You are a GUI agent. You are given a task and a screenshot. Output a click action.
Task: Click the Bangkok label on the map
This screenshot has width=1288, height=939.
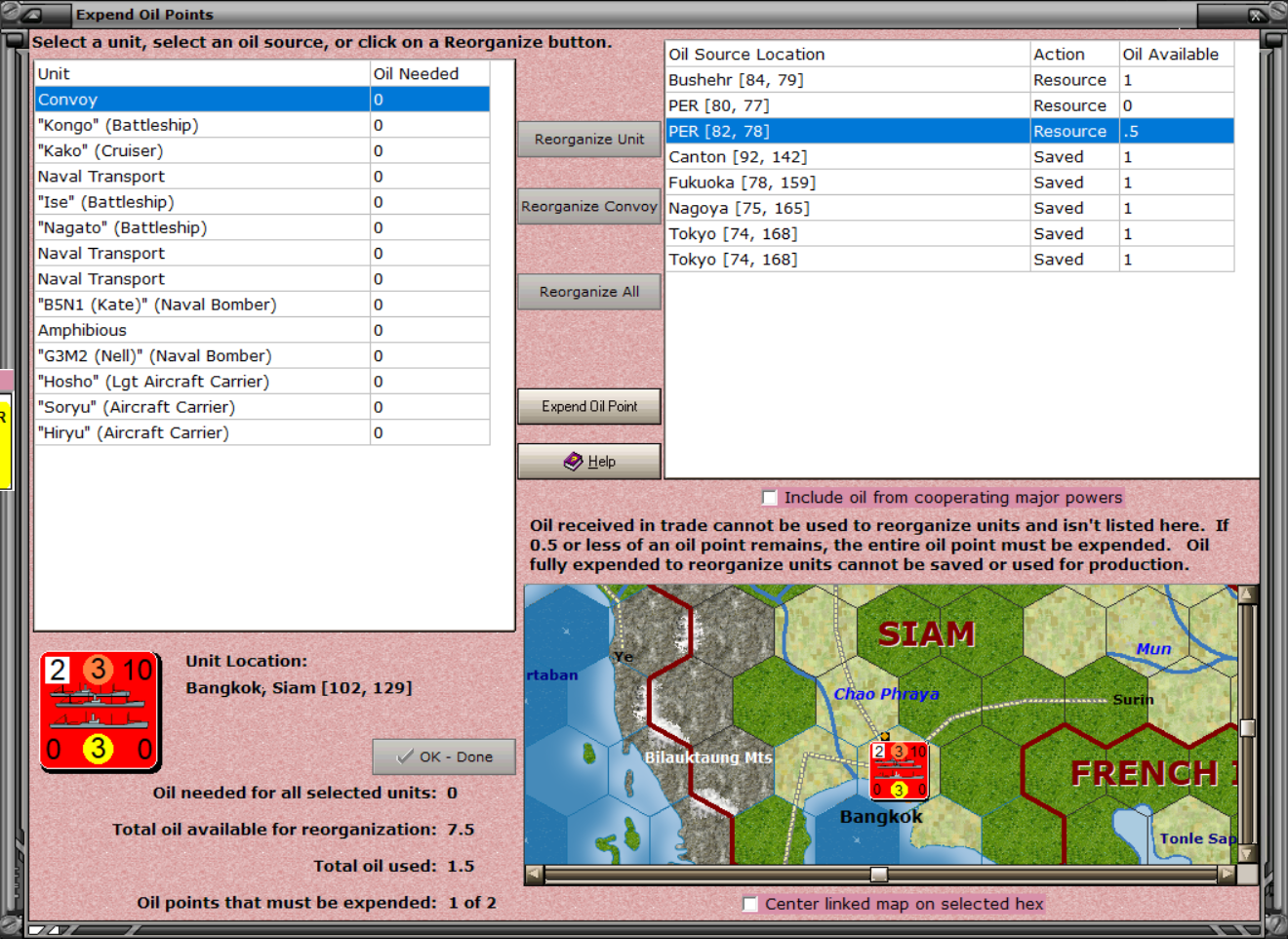pos(881,817)
